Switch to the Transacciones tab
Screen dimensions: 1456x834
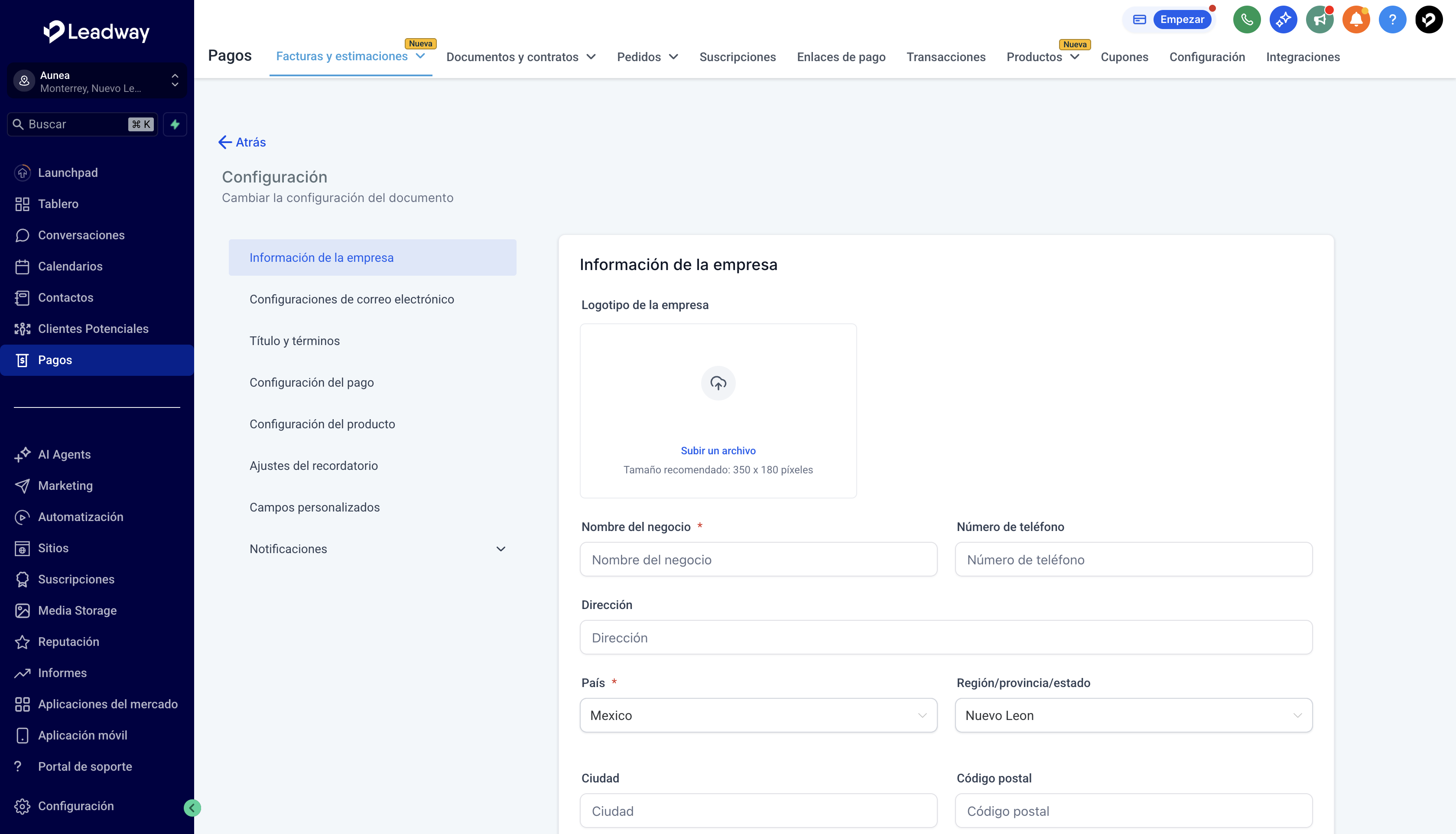coord(945,57)
